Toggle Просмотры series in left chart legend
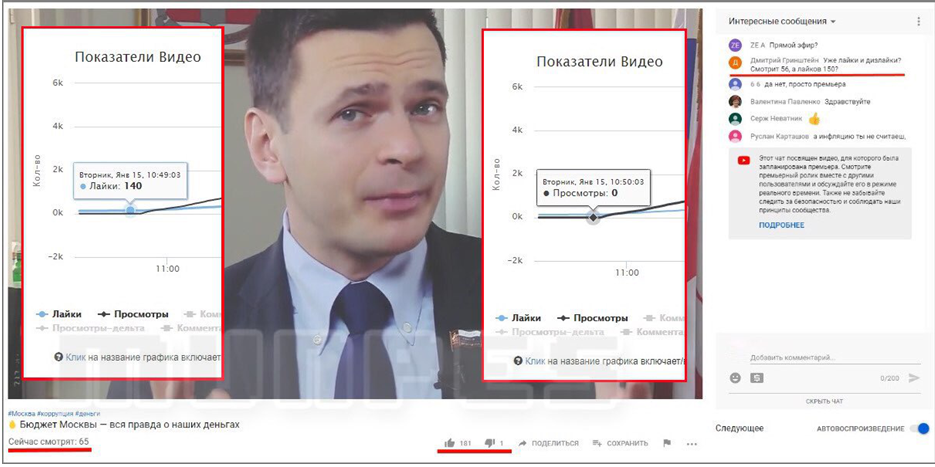Image resolution: width=935 pixels, height=467 pixels. (x=133, y=313)
